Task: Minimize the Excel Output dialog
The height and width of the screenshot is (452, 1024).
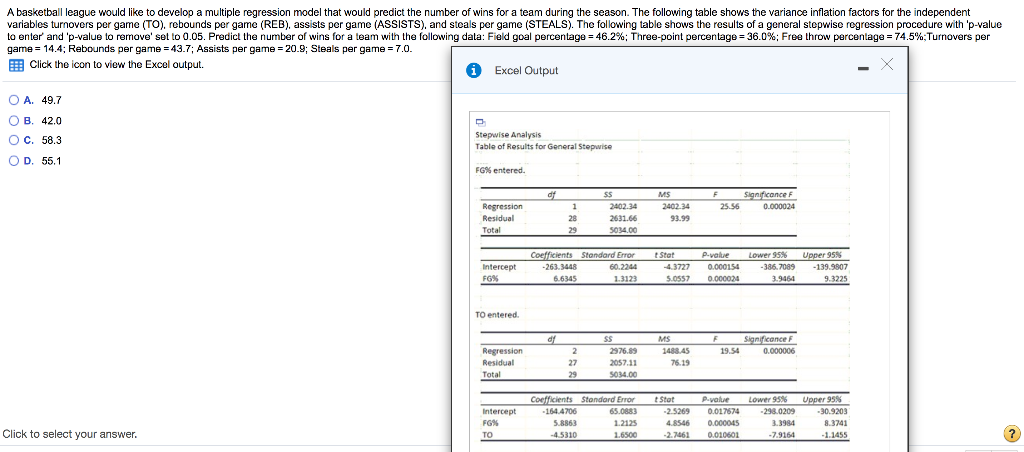Action: click(863, 66)
